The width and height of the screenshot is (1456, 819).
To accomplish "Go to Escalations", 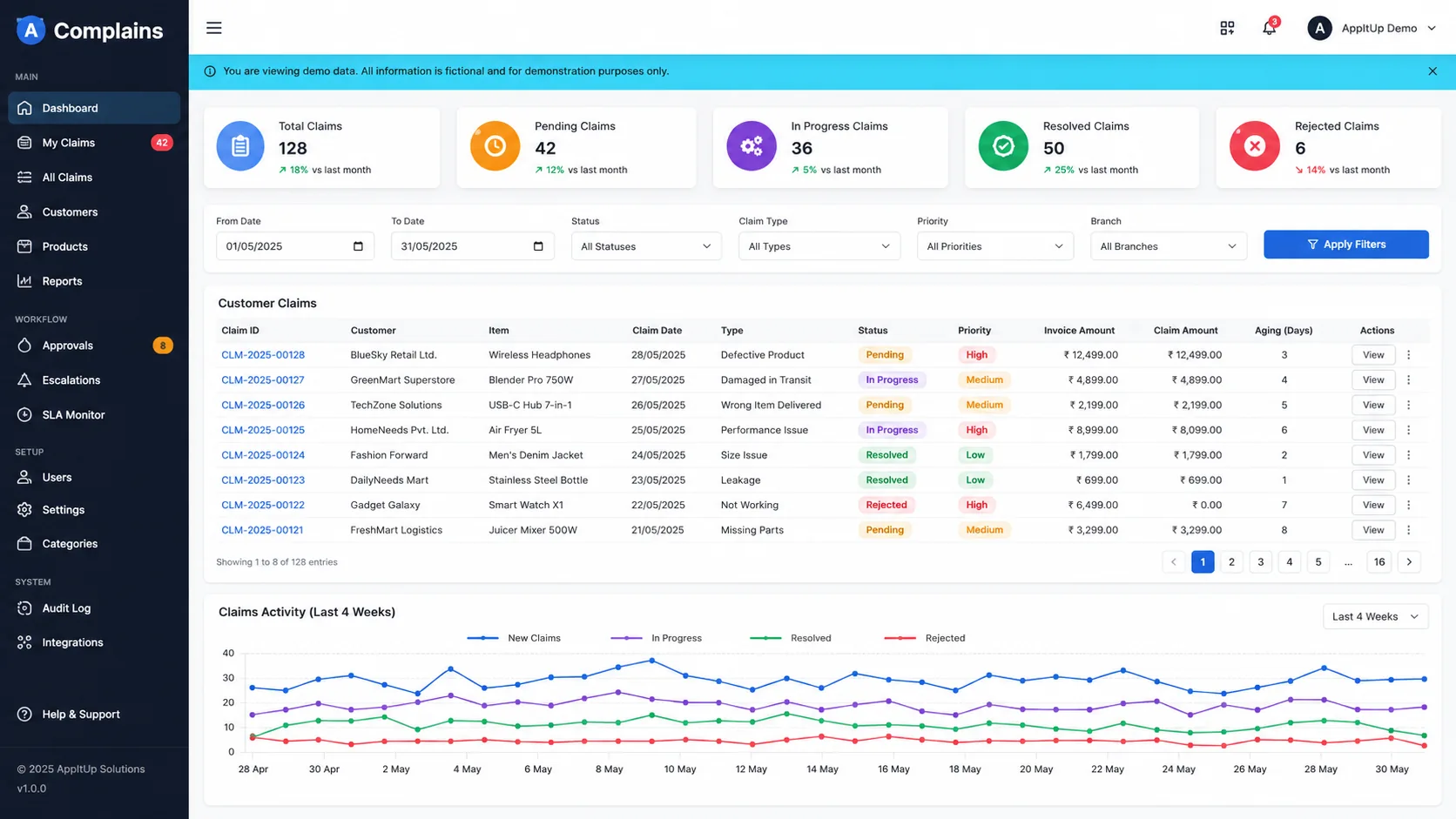I will tap(94, 380).
